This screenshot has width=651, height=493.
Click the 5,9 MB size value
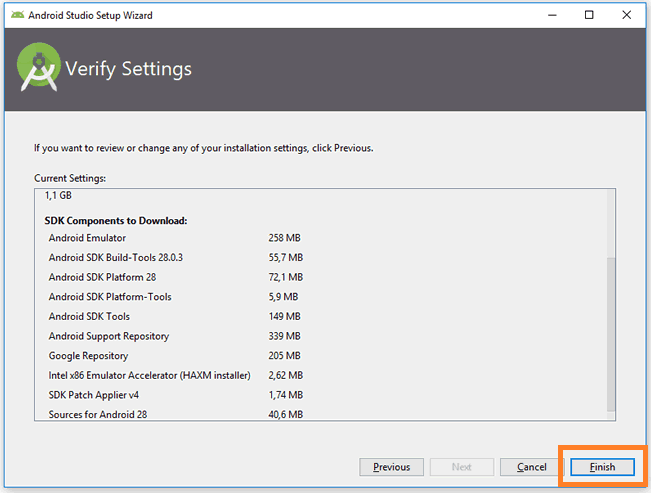283,297
